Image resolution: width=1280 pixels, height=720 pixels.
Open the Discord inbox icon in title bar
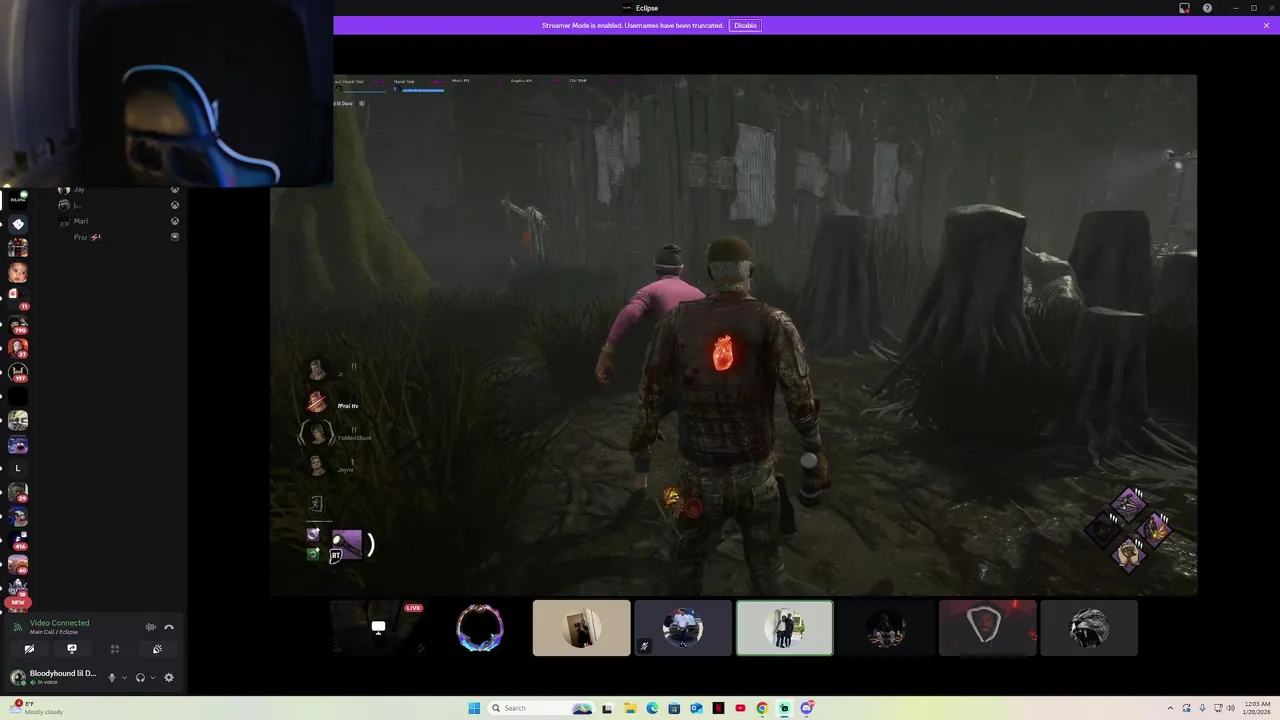click(x=1185, y=8)
